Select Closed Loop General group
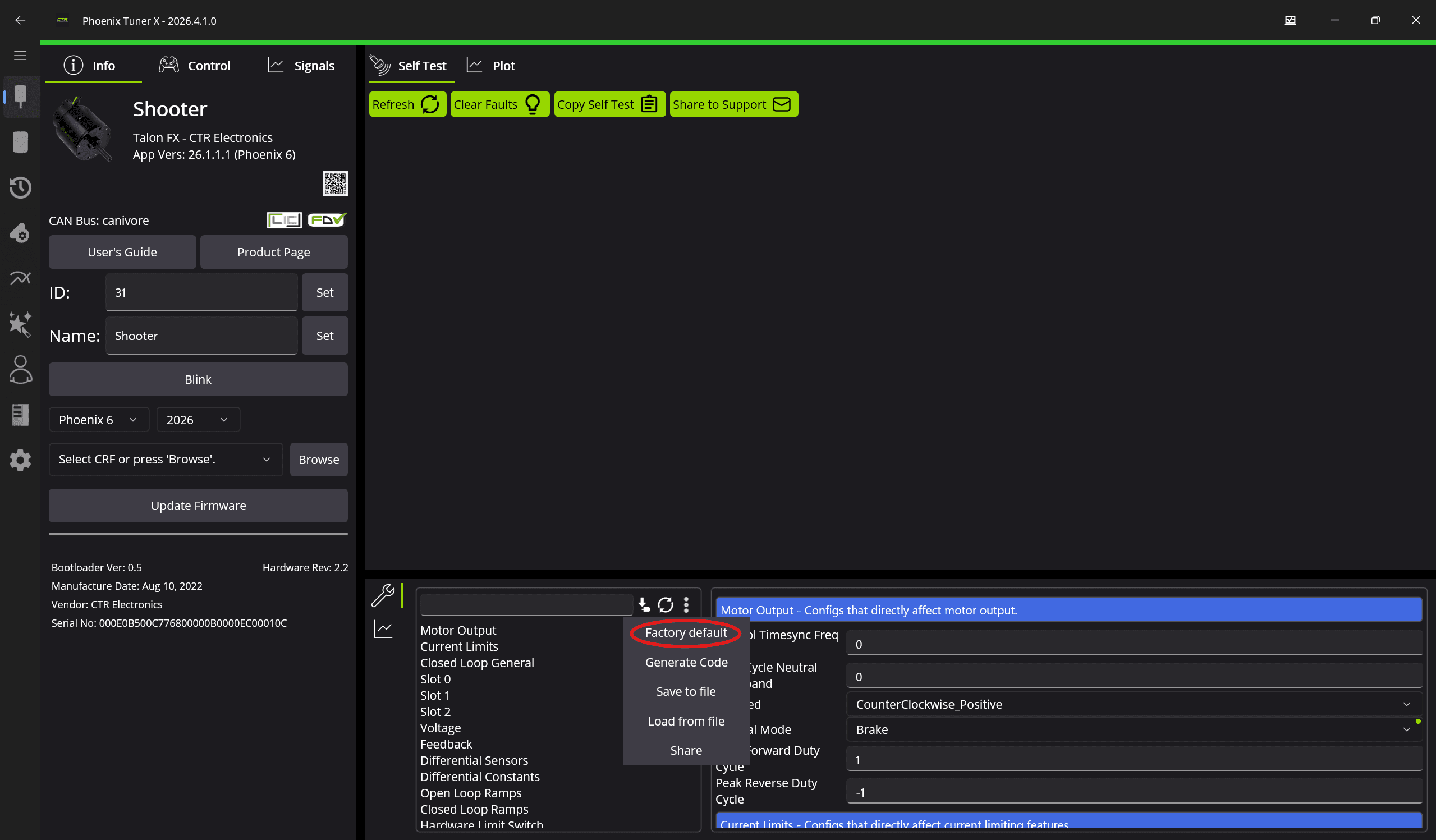 477,663
